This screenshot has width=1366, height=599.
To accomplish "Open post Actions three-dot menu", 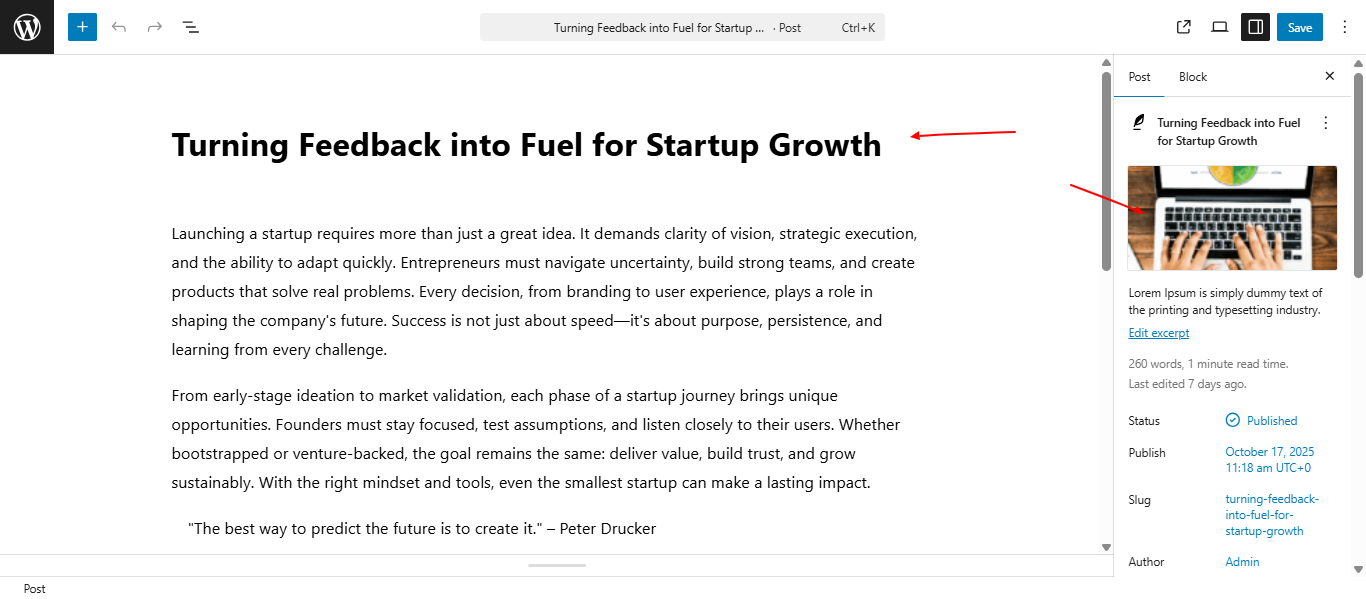I will coord(1326,123).
